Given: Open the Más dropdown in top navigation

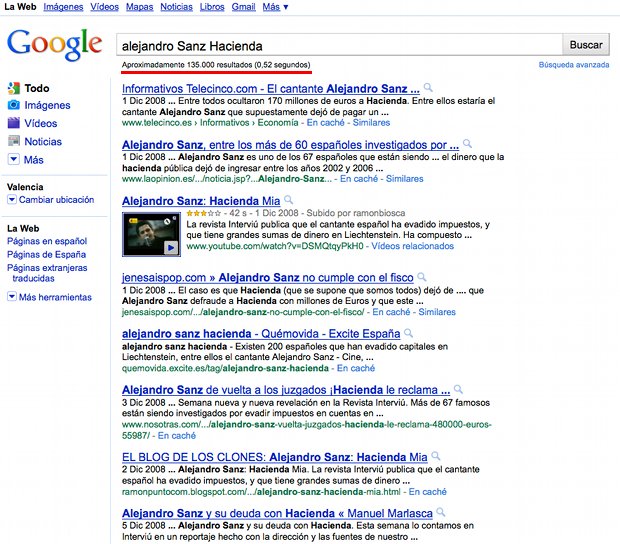Looking at the screenshot, I should (x=275, y=7).
